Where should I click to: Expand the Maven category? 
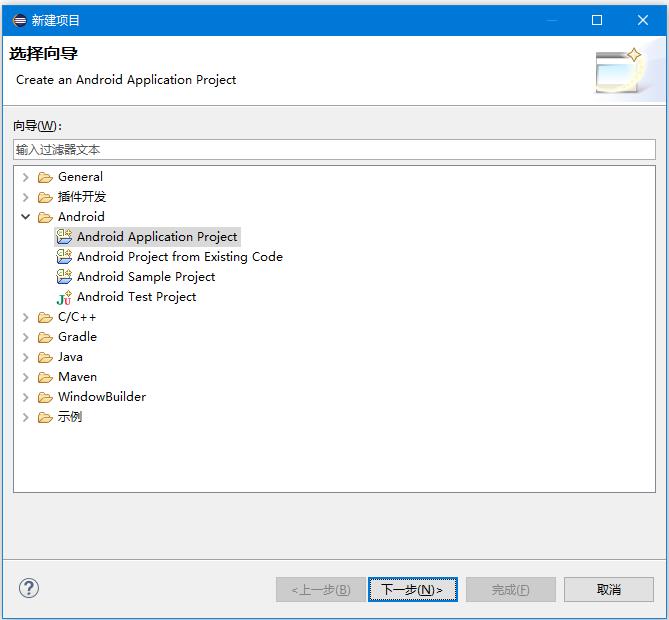(x=26, y=377)
